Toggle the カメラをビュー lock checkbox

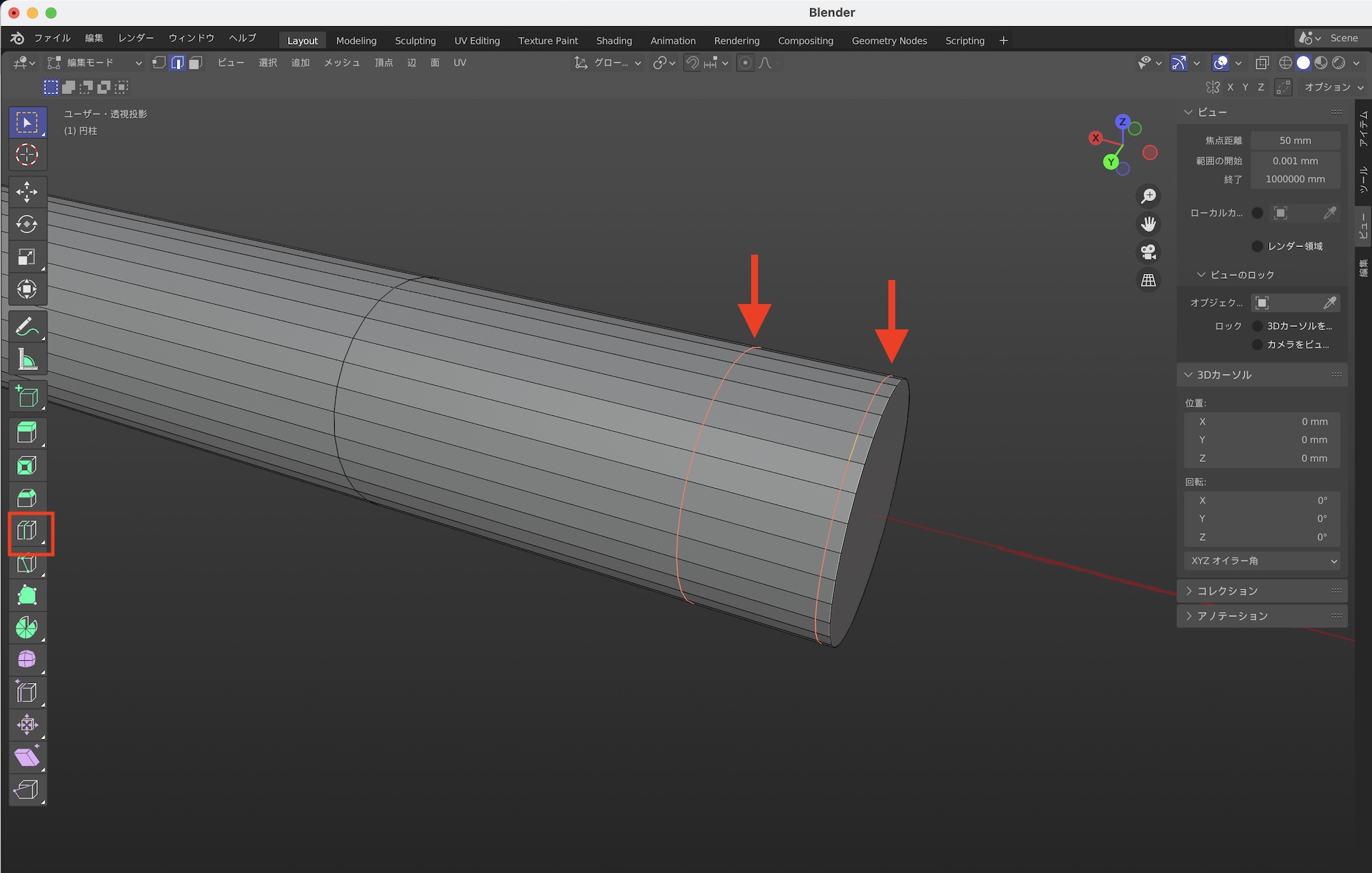(1257, 345)
